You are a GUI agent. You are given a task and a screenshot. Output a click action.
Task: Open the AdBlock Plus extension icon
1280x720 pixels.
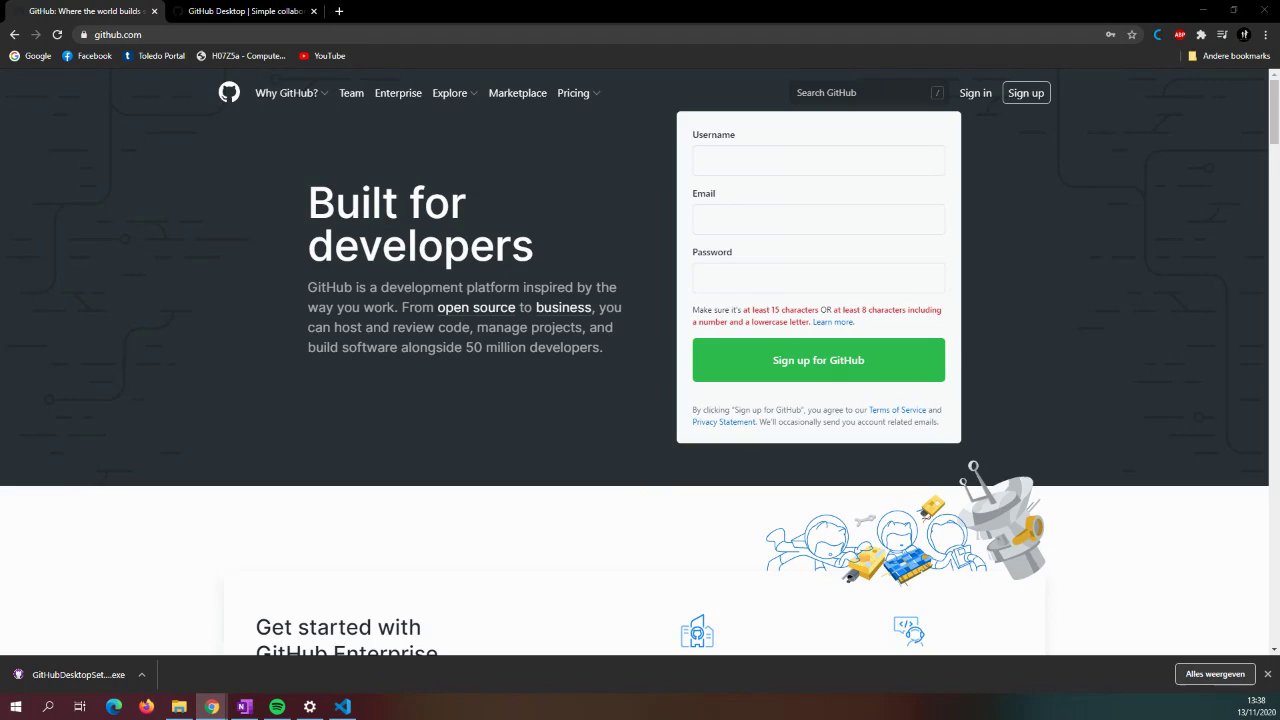click(1180, 34)
